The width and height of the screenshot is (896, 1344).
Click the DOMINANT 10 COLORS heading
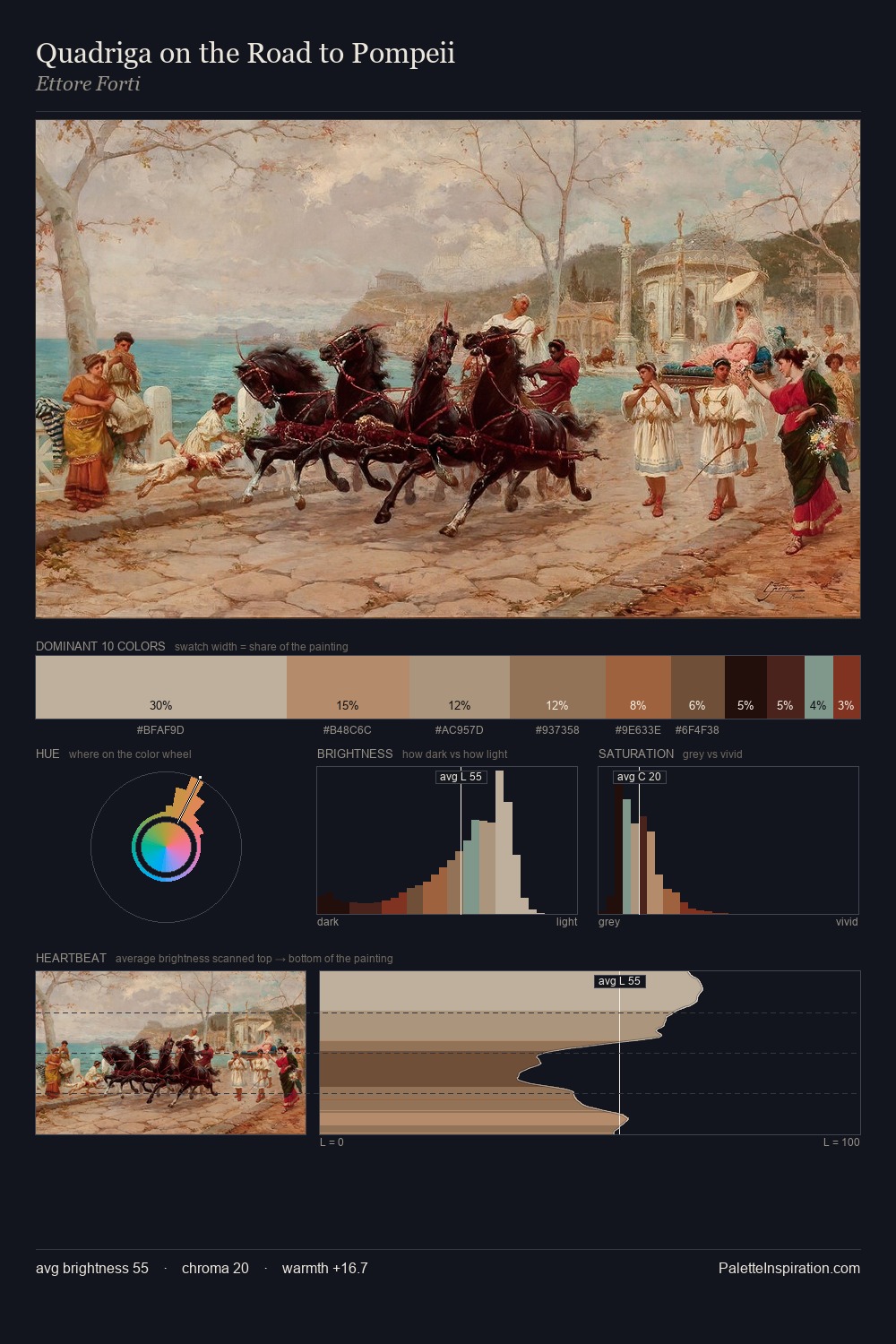pyautogui.click(x=100, y=646)
